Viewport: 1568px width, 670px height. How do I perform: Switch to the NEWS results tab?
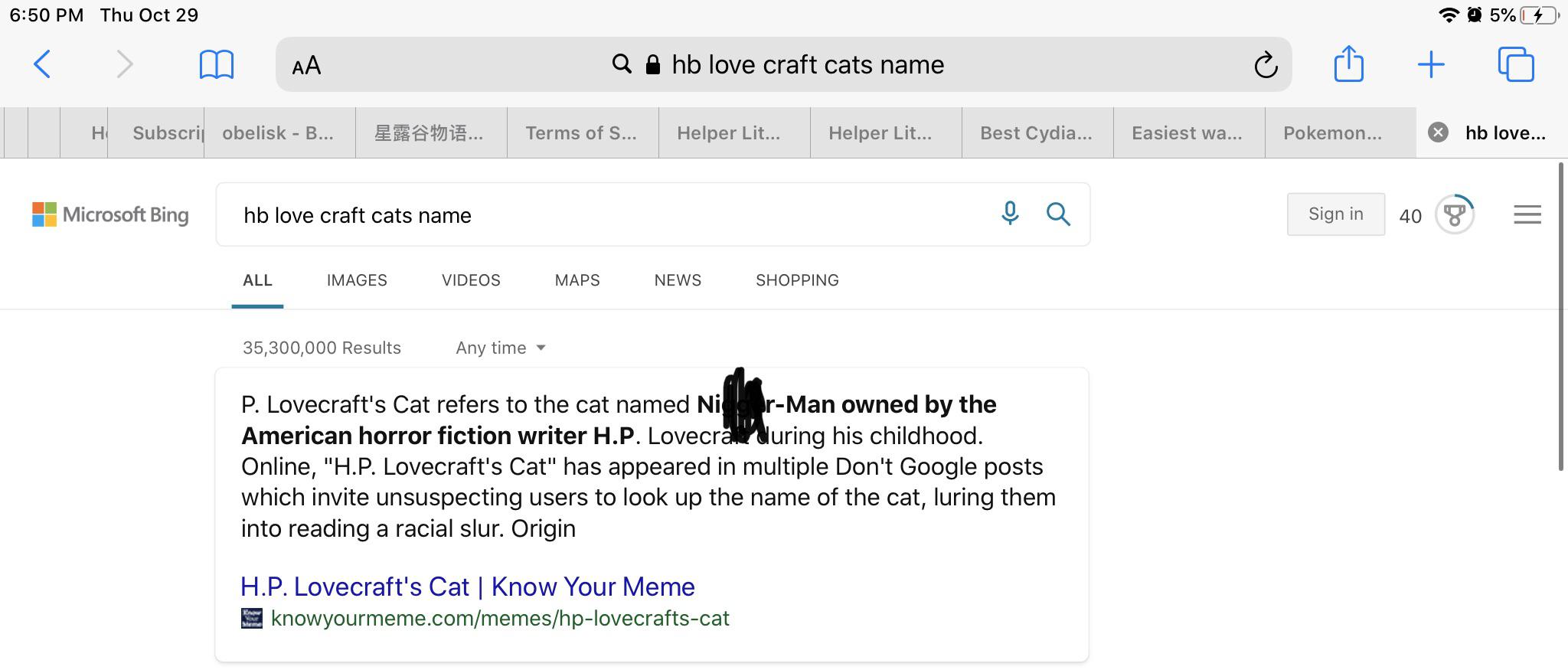(x=677, y=280)
